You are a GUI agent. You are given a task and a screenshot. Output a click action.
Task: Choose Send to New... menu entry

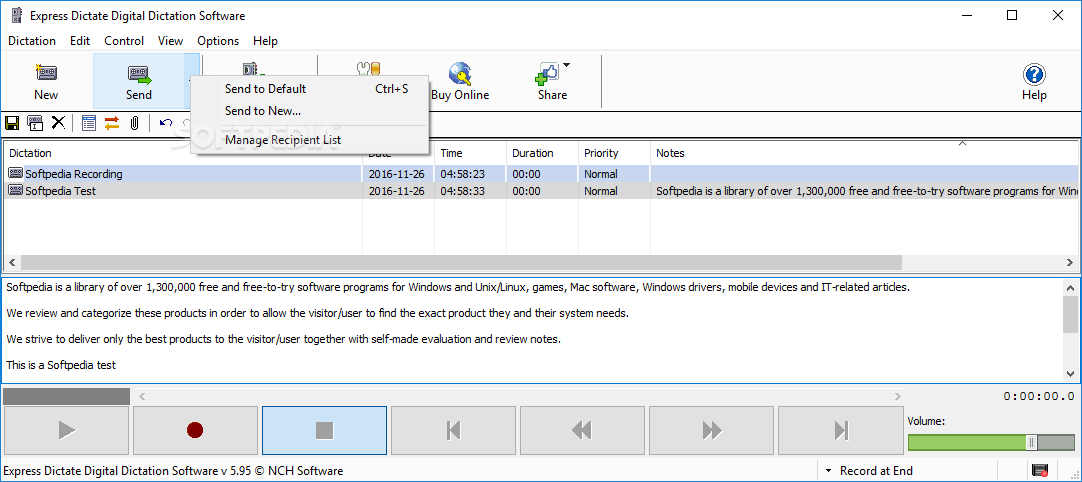tap(309, 110)
